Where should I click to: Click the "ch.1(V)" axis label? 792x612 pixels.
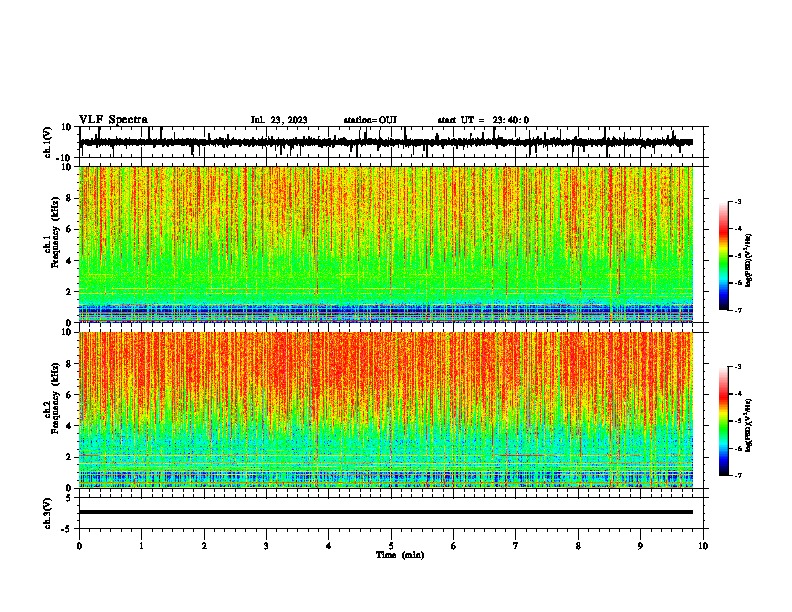(48, 142)
